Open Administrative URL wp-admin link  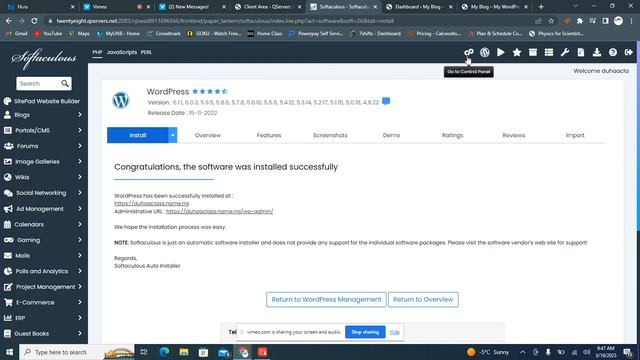pyautogui.click(x=220, y=211)
